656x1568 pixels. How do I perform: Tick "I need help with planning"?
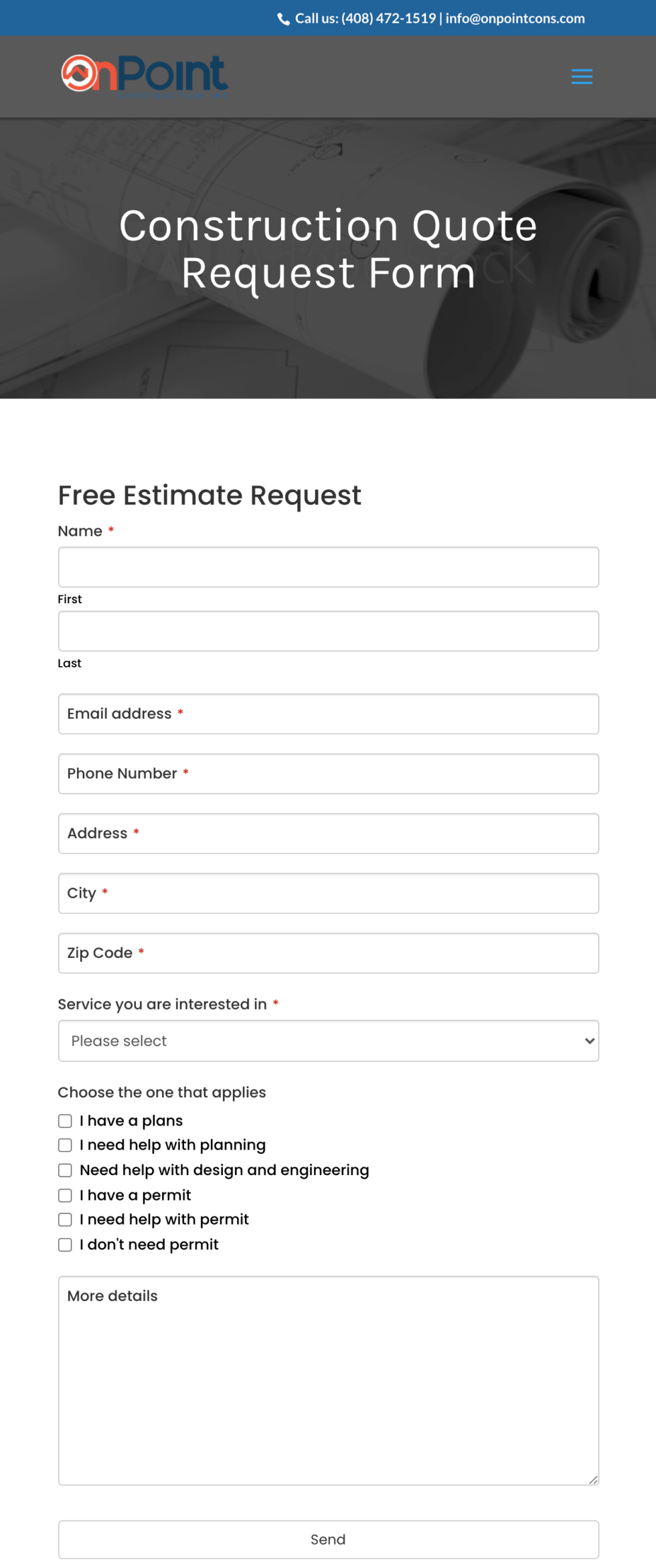pyautogui.click(x=65, y=1146)
